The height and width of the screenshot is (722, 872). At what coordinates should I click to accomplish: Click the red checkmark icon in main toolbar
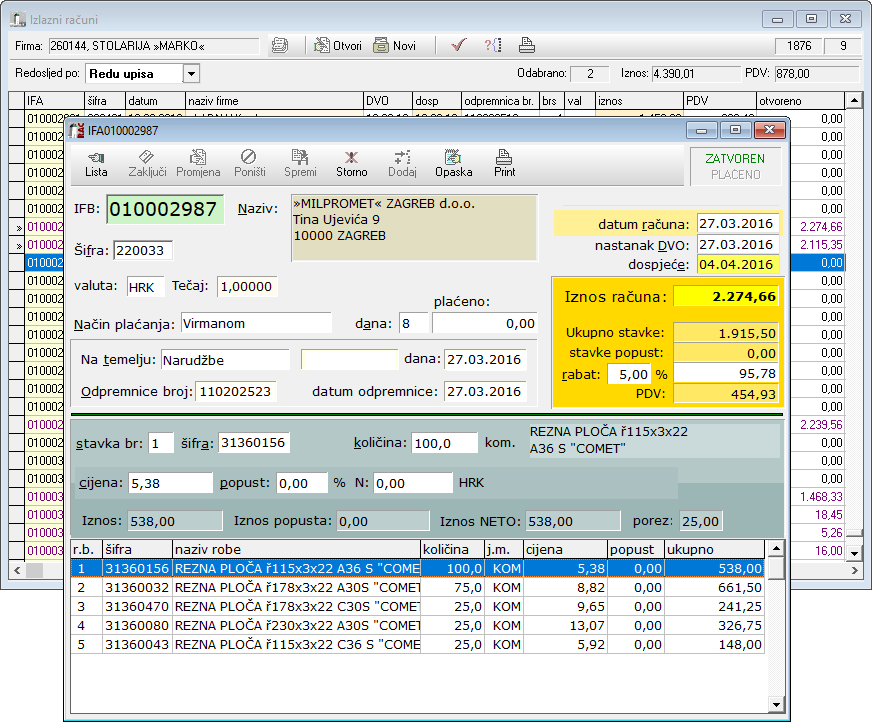[459, 46]
